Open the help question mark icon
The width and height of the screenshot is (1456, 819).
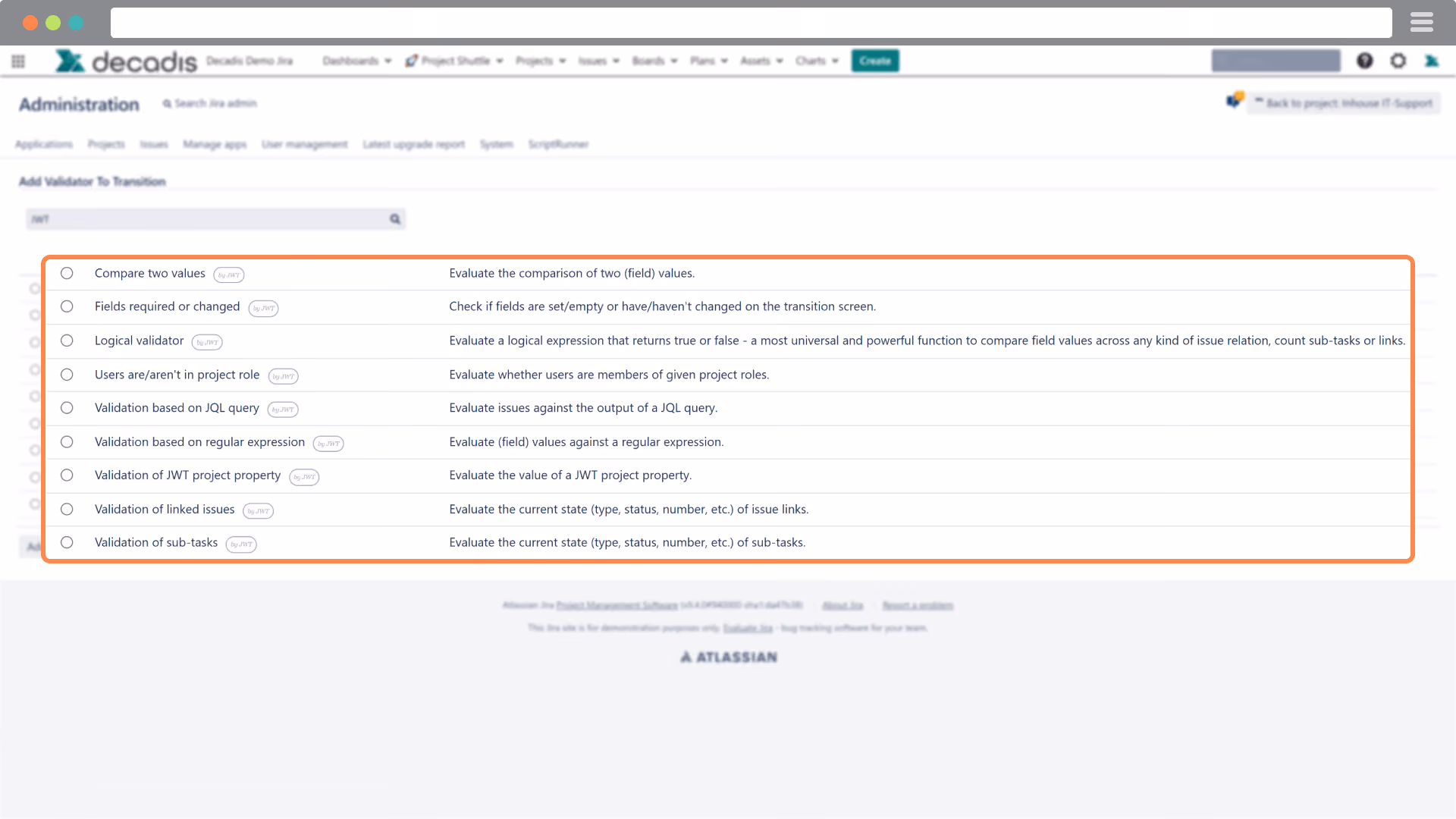(1365, 61)
